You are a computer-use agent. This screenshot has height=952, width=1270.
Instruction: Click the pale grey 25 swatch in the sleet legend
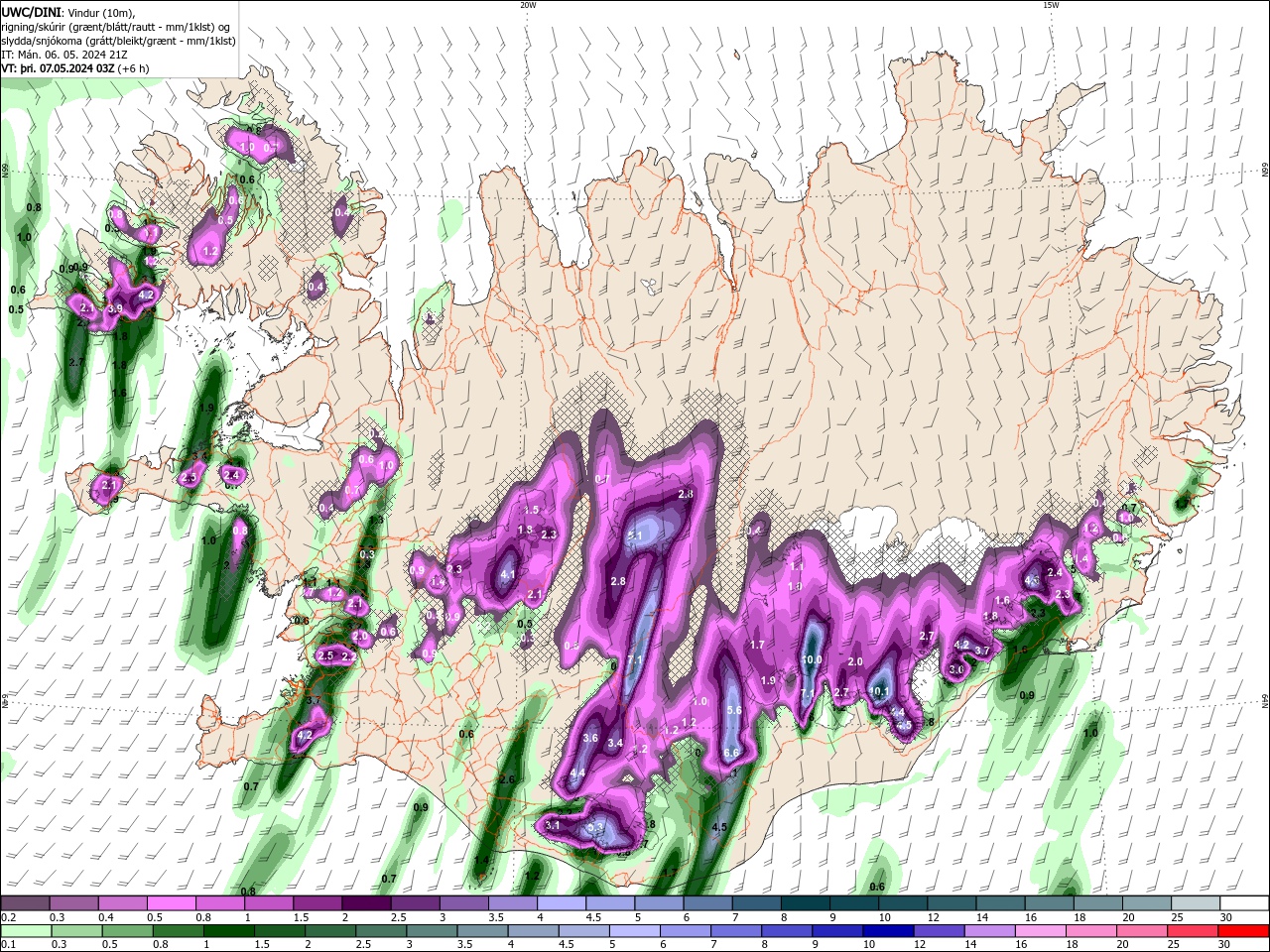[x=1196, y=903]
